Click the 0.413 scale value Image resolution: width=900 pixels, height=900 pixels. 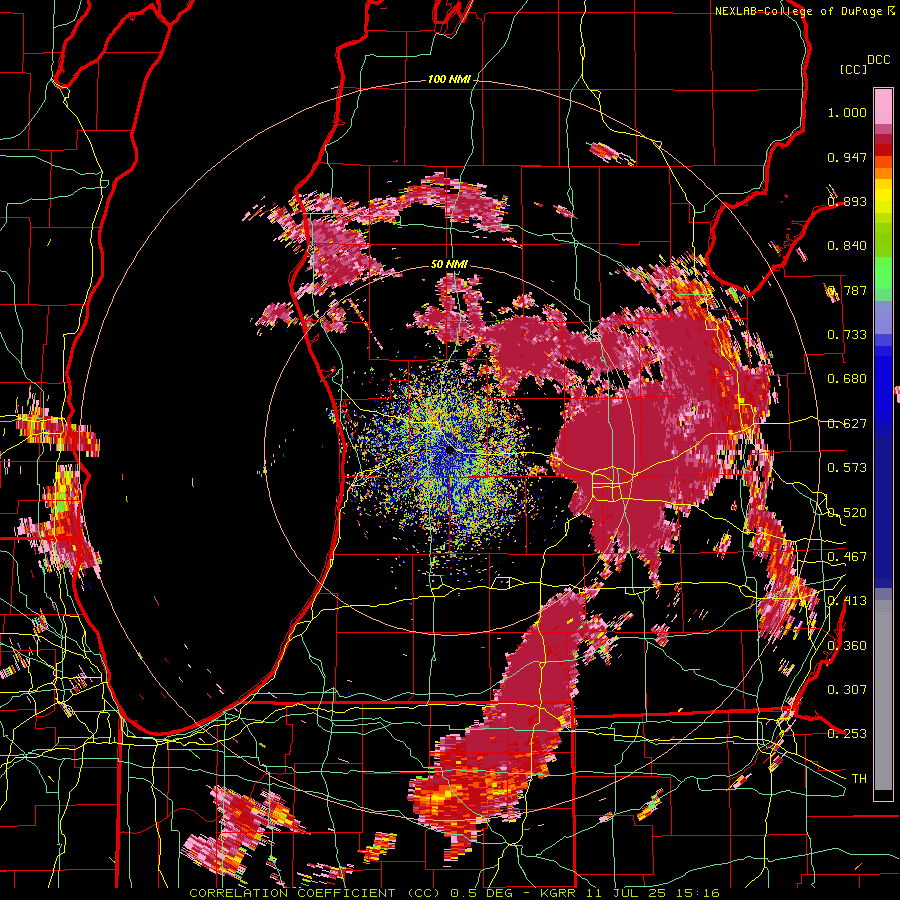(847, 601)
